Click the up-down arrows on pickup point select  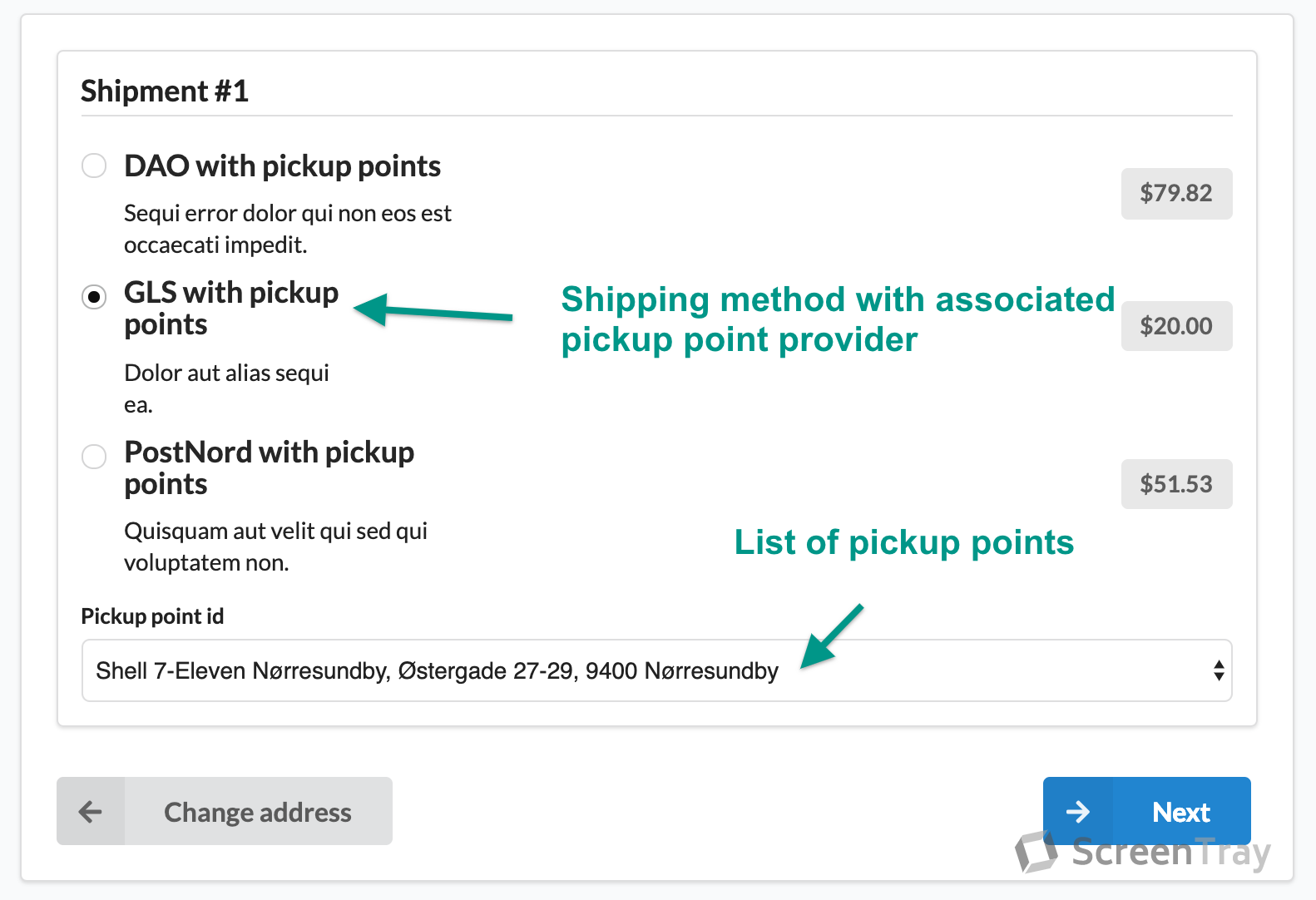(1218, 670)
